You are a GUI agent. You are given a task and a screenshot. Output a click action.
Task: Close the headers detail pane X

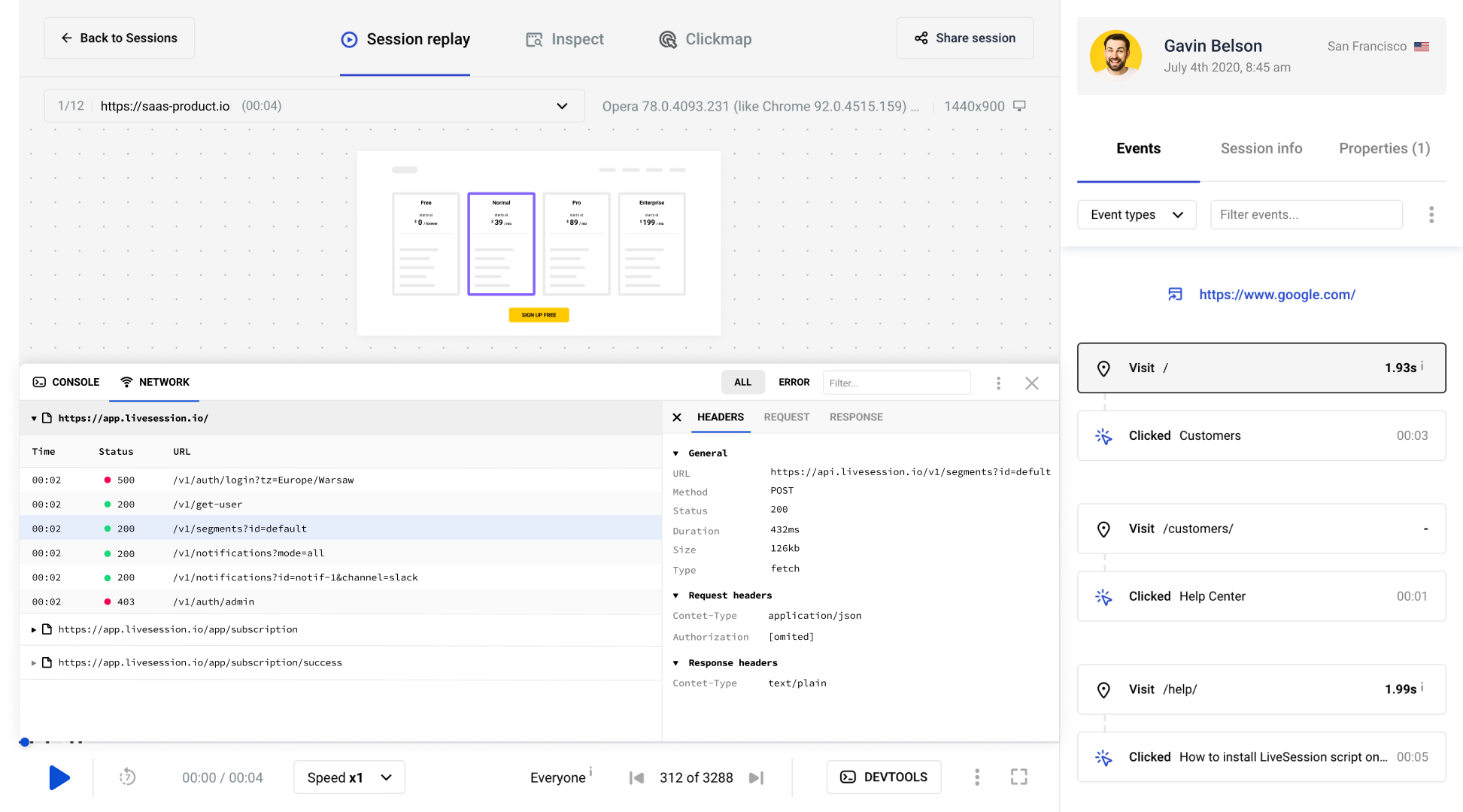click(677, 417)
